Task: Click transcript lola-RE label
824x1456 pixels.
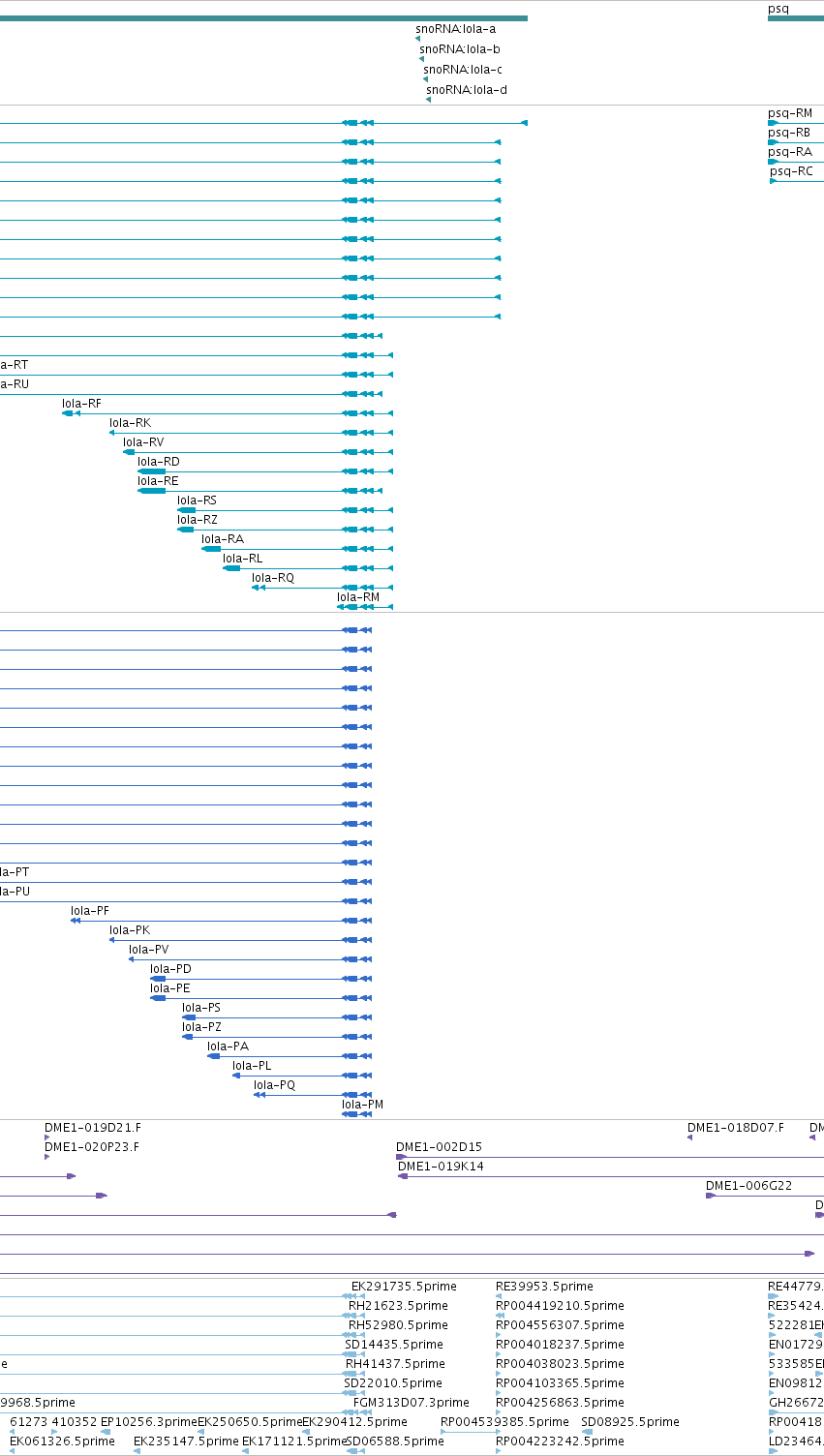Action: coord(158,481)
